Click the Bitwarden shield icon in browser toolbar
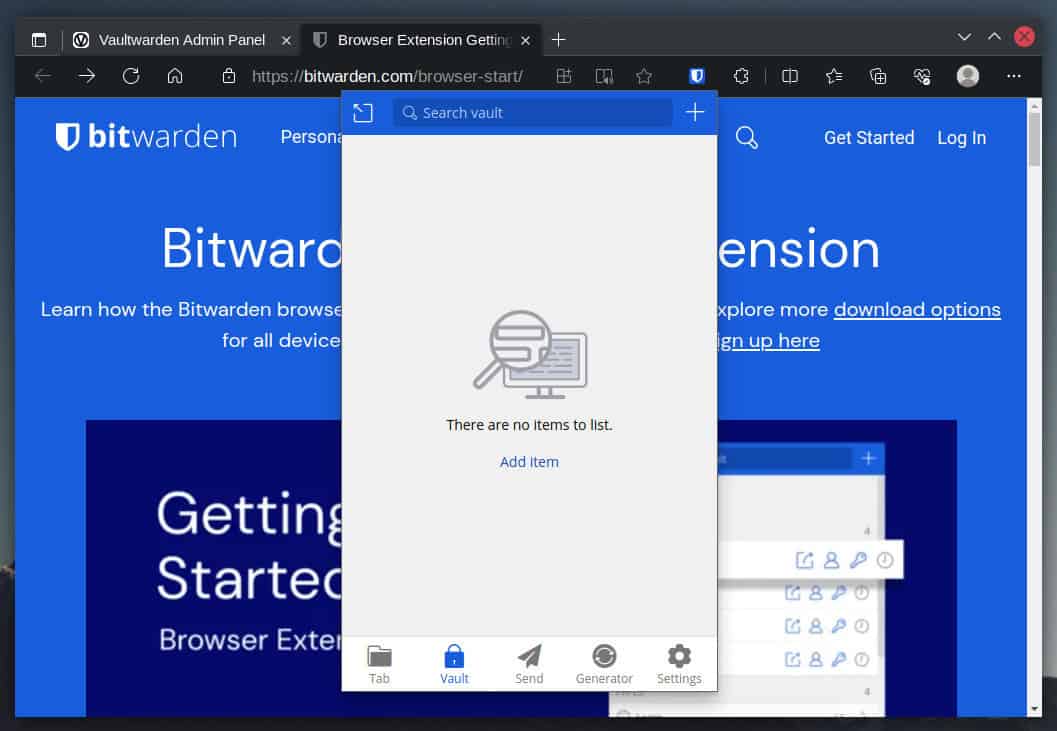Screen dimensions: 1057x731 coord(696,75)
